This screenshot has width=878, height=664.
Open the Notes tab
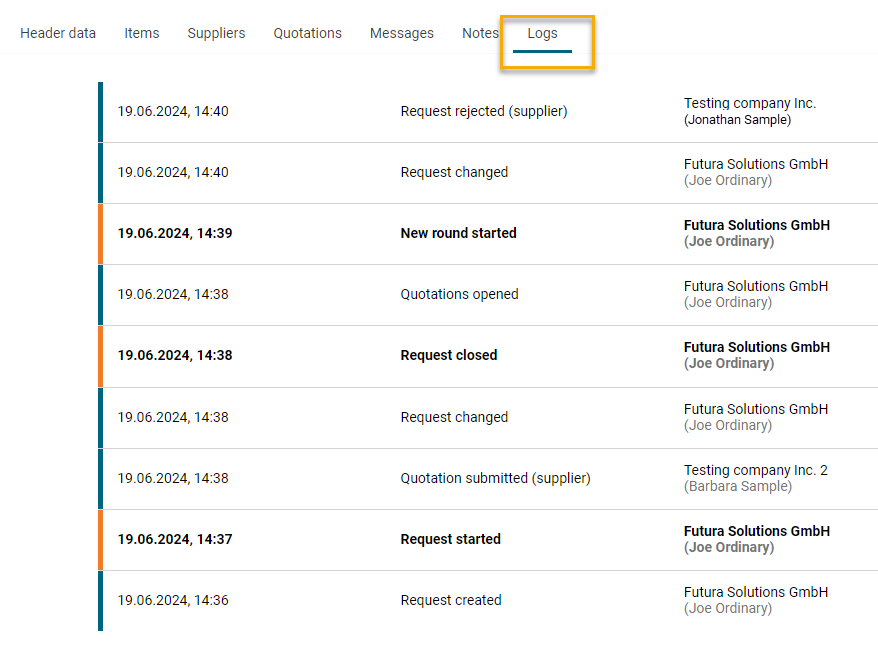point(480,33)
